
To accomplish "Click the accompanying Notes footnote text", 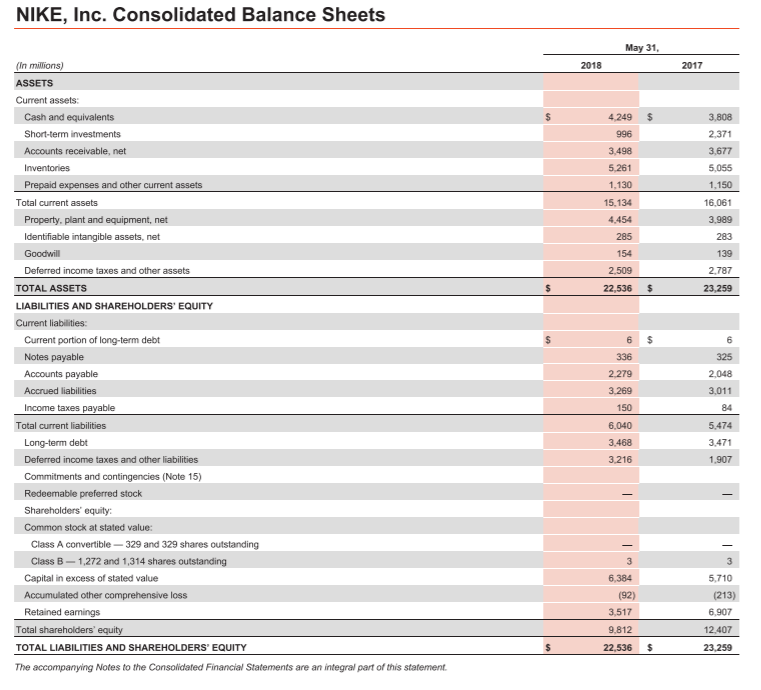I will point(231,668).
